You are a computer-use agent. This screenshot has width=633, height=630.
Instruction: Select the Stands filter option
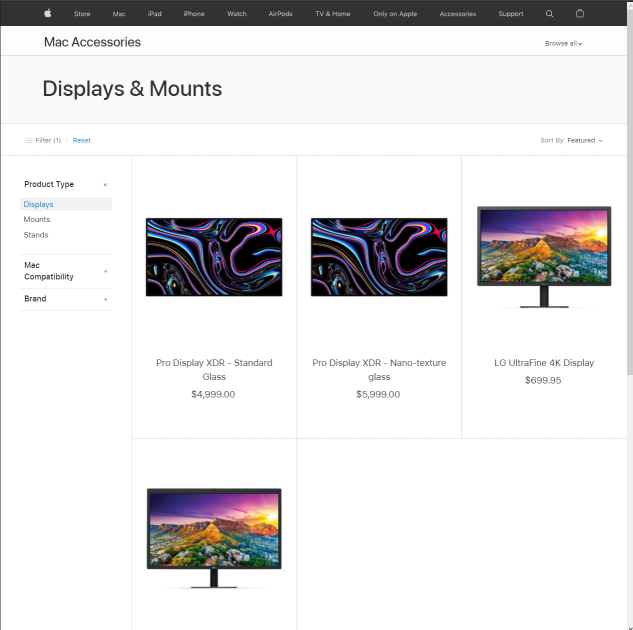(x=36, y=235)
